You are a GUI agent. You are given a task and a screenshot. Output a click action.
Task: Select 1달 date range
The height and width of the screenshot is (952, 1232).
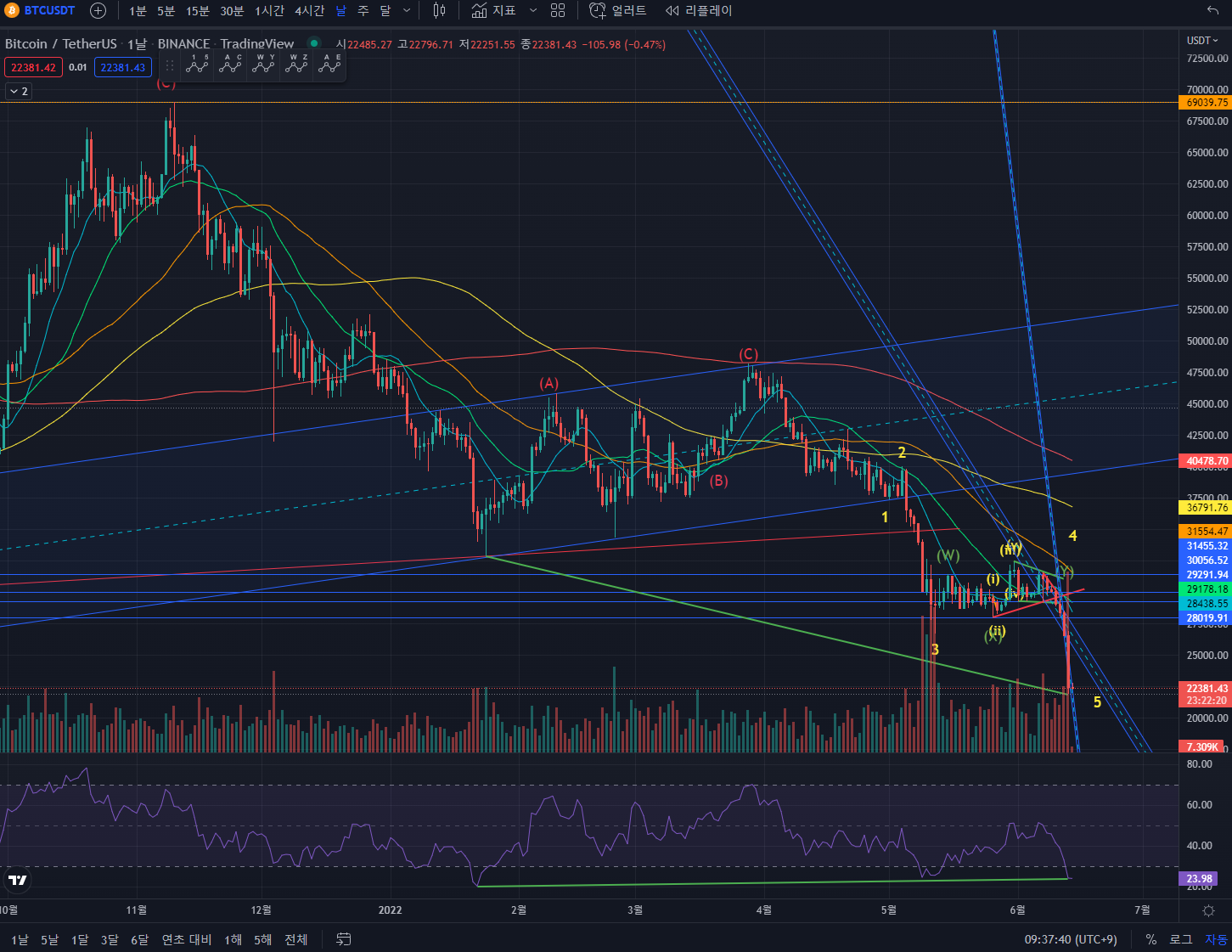tap(80, 939)
